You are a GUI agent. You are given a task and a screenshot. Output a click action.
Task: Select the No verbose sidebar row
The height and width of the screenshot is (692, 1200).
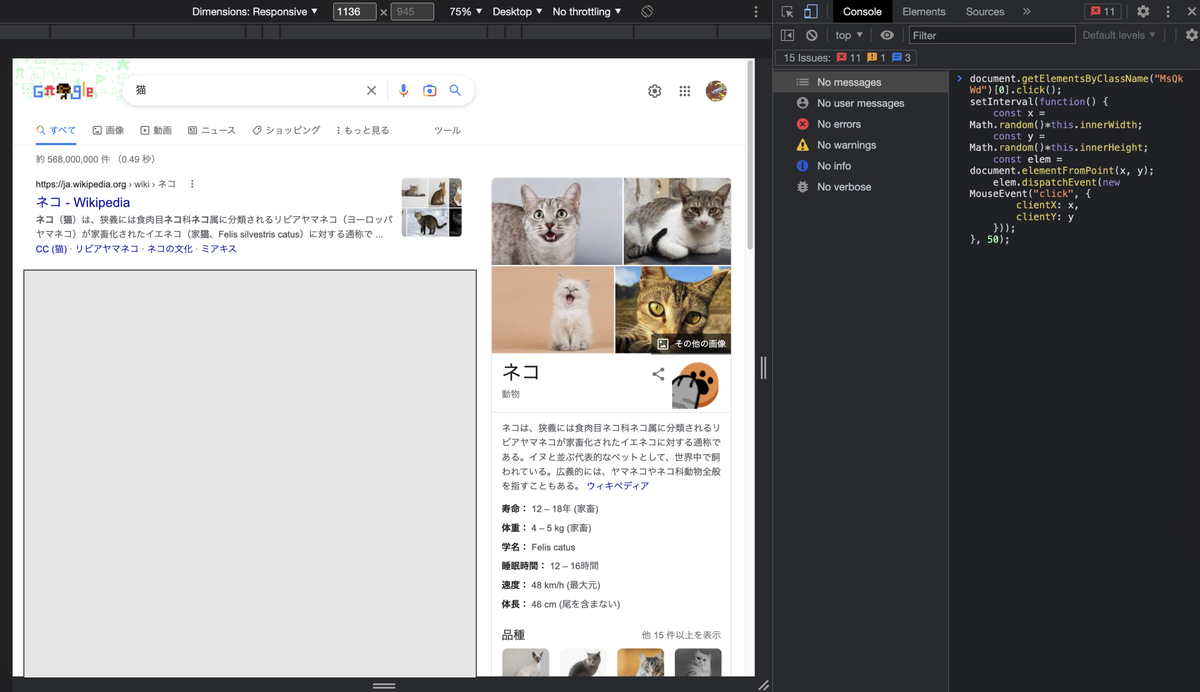tap(862, 187)
